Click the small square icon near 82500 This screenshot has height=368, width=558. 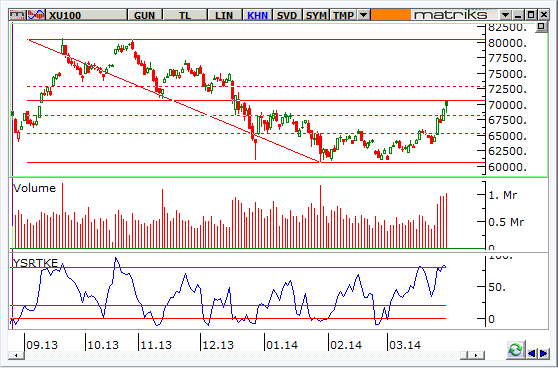541,27
